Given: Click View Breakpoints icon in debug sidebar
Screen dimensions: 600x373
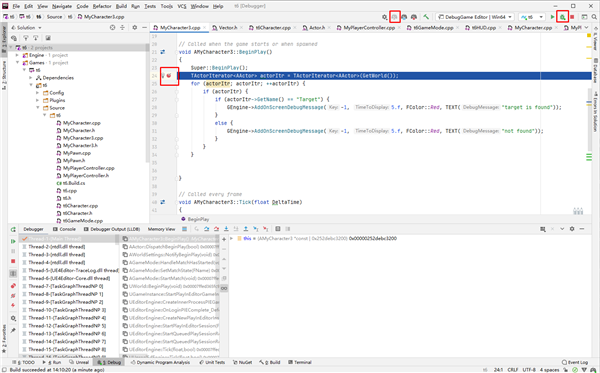Looking at the screenshot, I should tap(13, 286).
